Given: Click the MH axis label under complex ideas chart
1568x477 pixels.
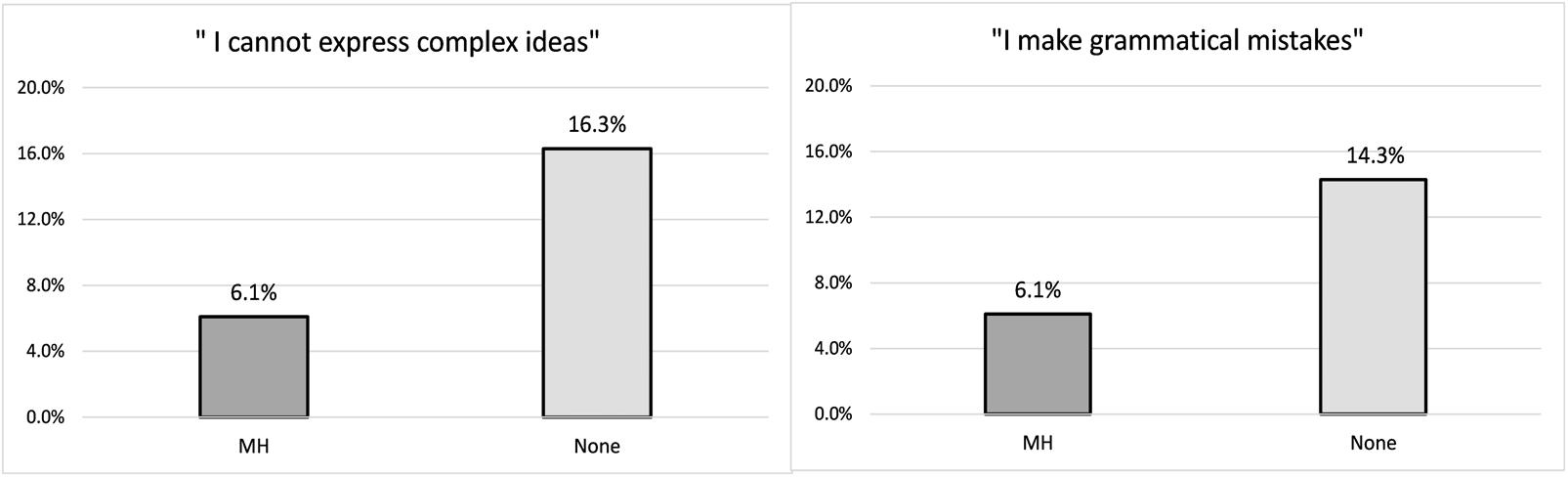Looking at the screenshot, I should (254, 447).
